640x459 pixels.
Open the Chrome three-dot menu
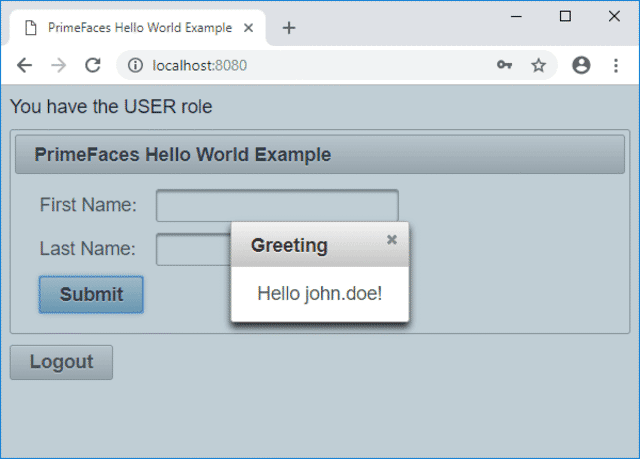(x=616, y=65)
